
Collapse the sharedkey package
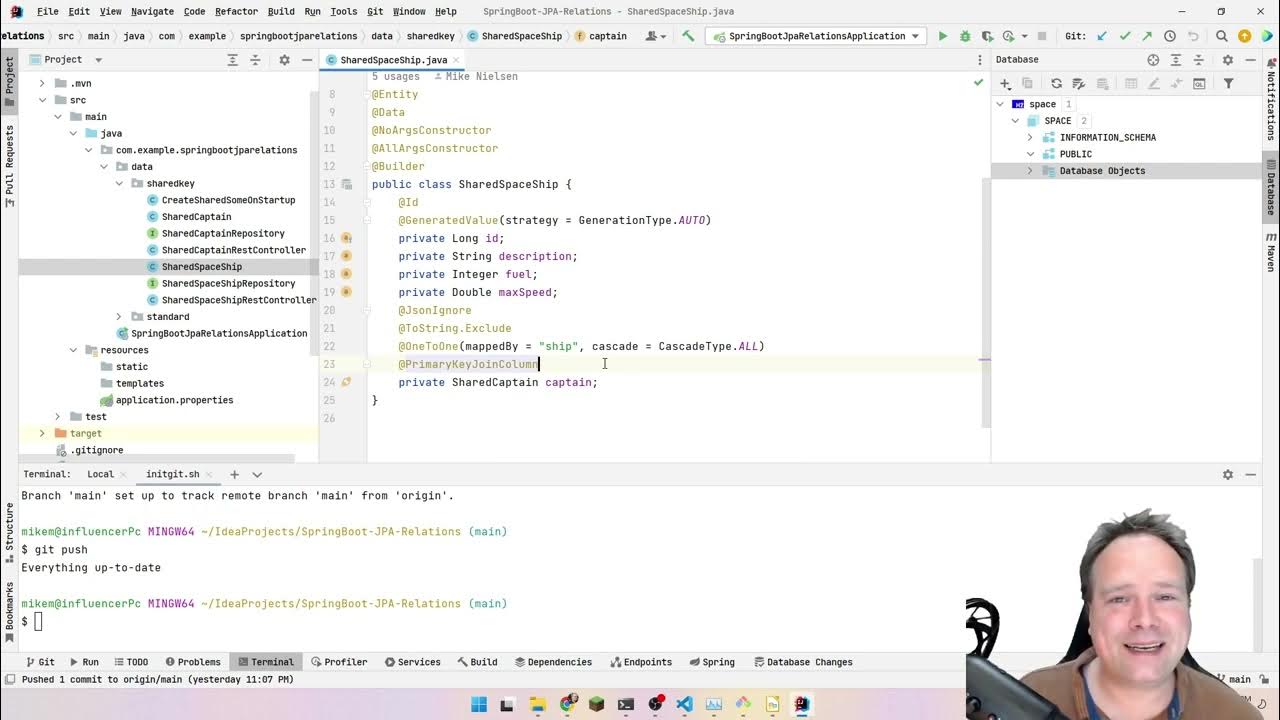(119, 184)
